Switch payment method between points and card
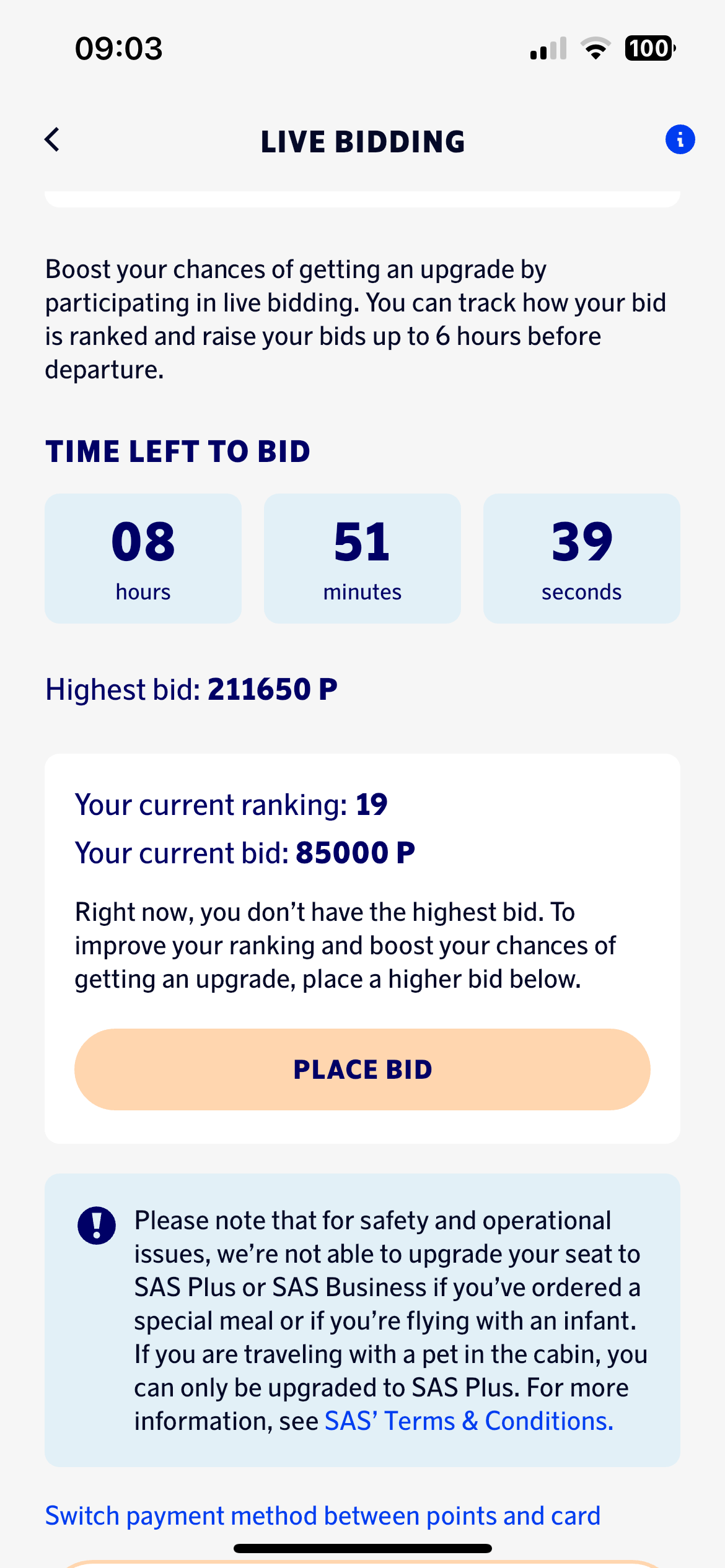The height and width of the screenshot is (1568, 725). point(322,1515)
